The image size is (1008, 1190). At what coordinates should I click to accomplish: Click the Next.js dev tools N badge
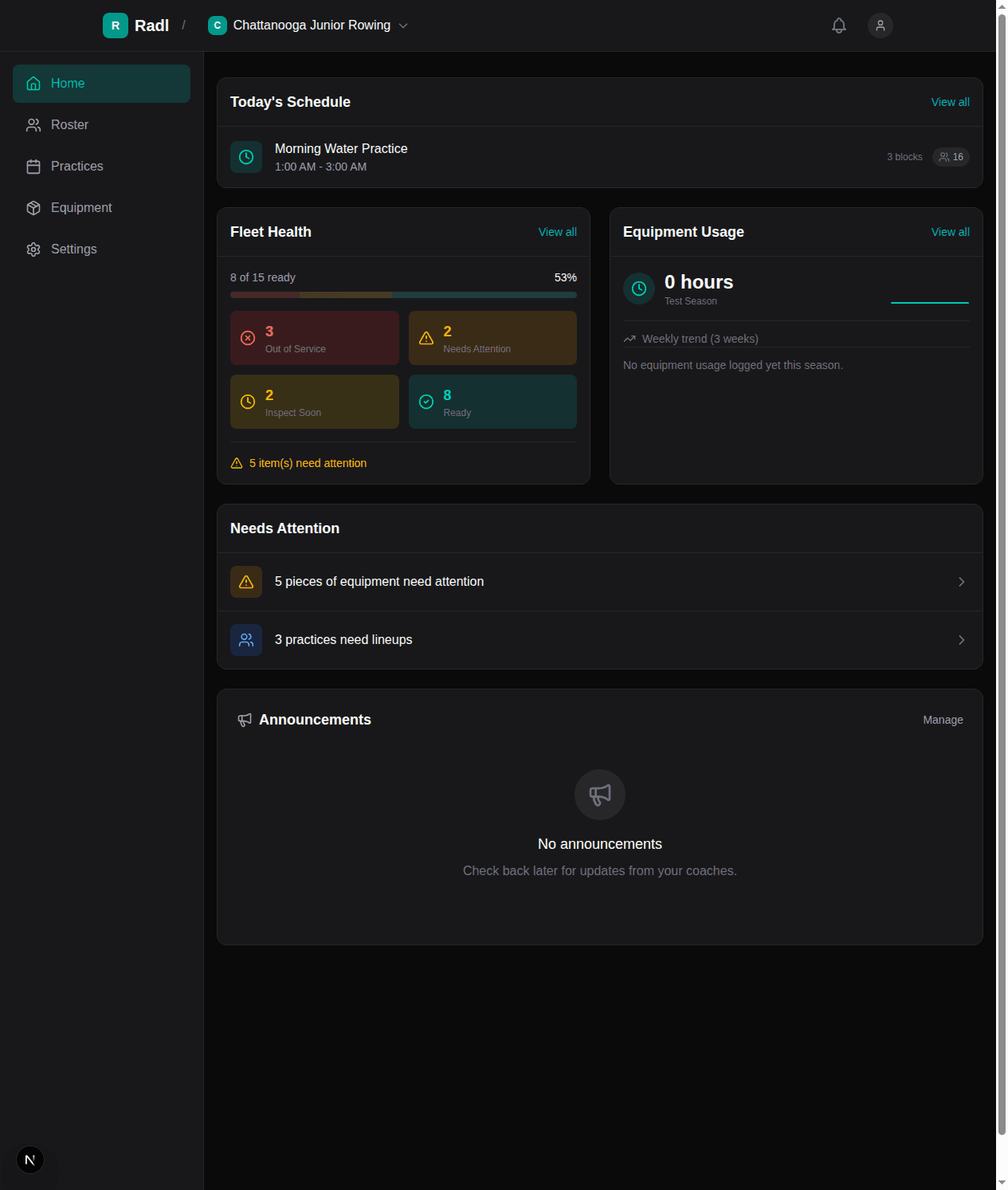(30, 1160)
